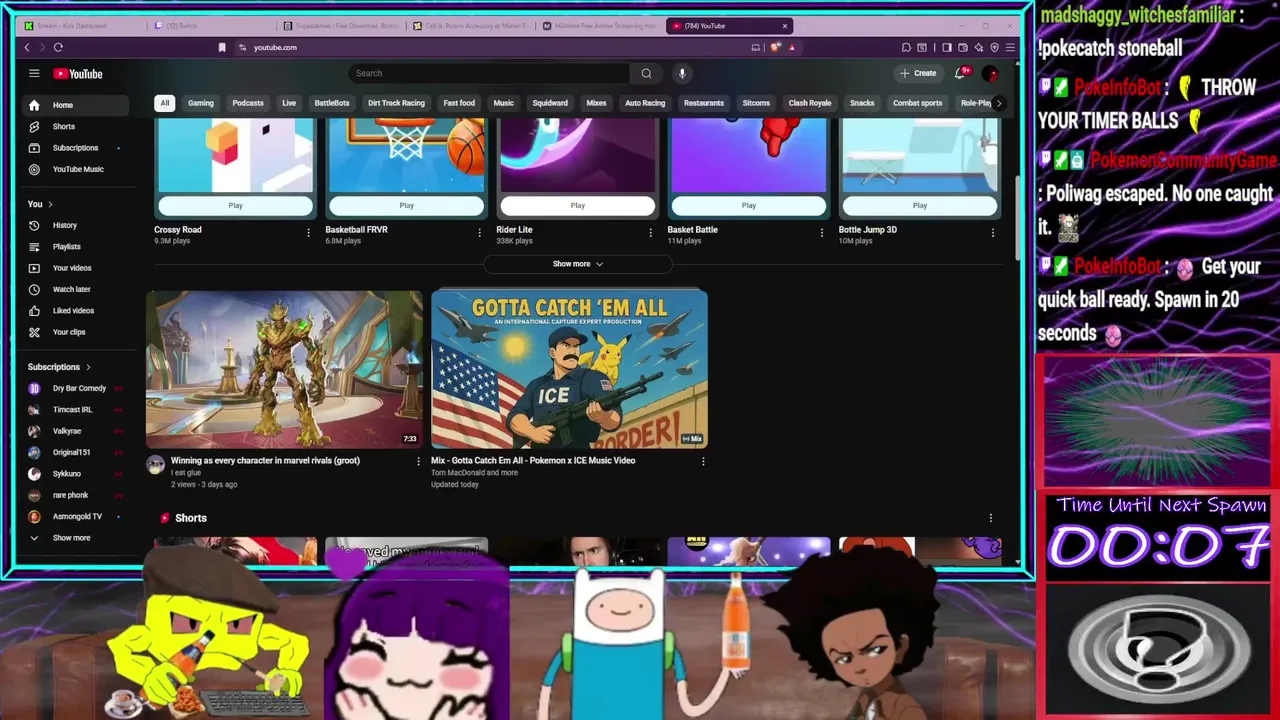Play Basket Battle
The image size is (1280, 720).
pyautogui.click(x=749, y=205)
